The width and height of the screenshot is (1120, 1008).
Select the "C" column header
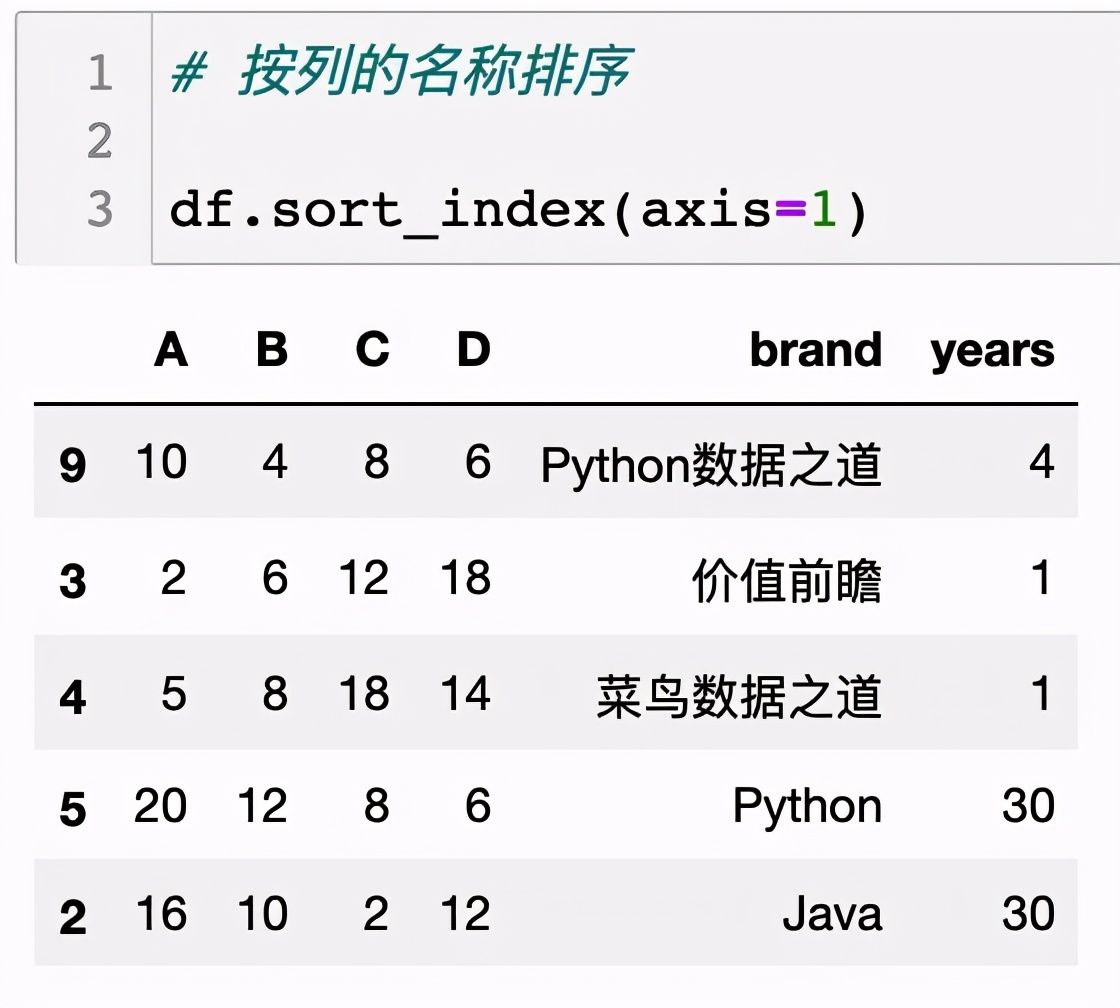(x=373, y=349)
